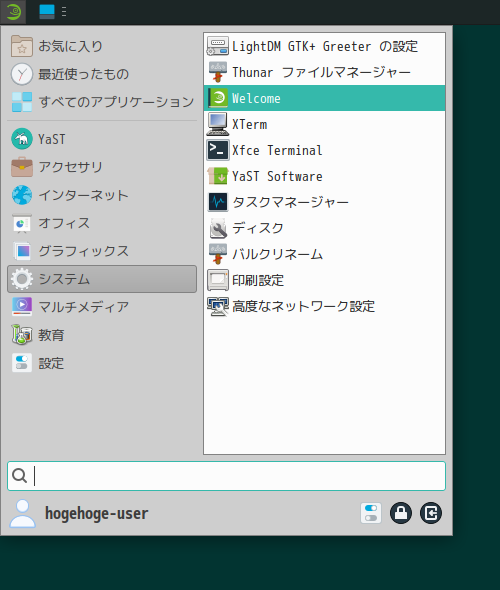Select 最近使ったもの recently used category
Screen dimensions: 500x590
coord(102,74)
